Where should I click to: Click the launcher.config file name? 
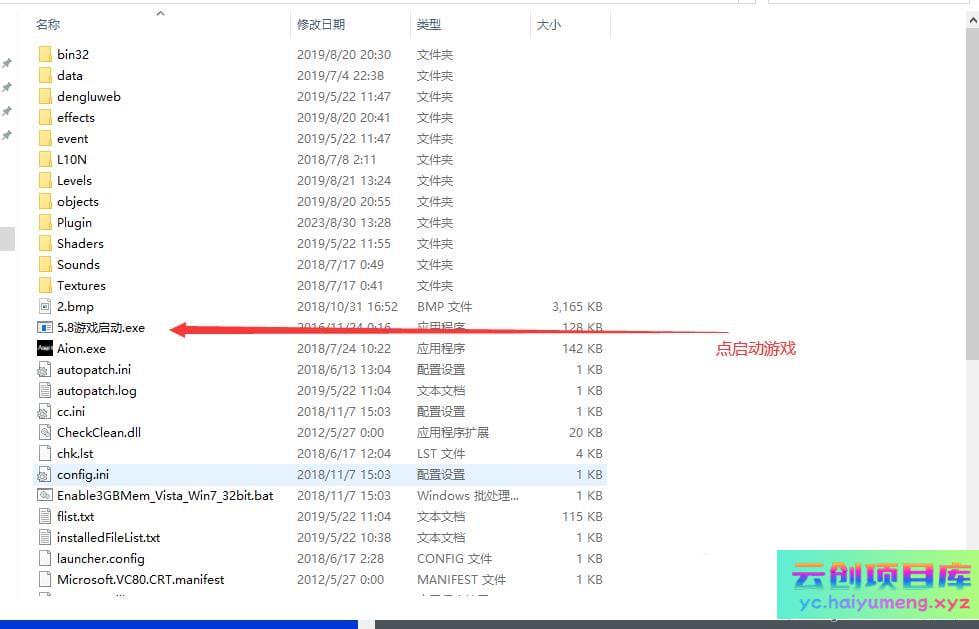[100, 558]
